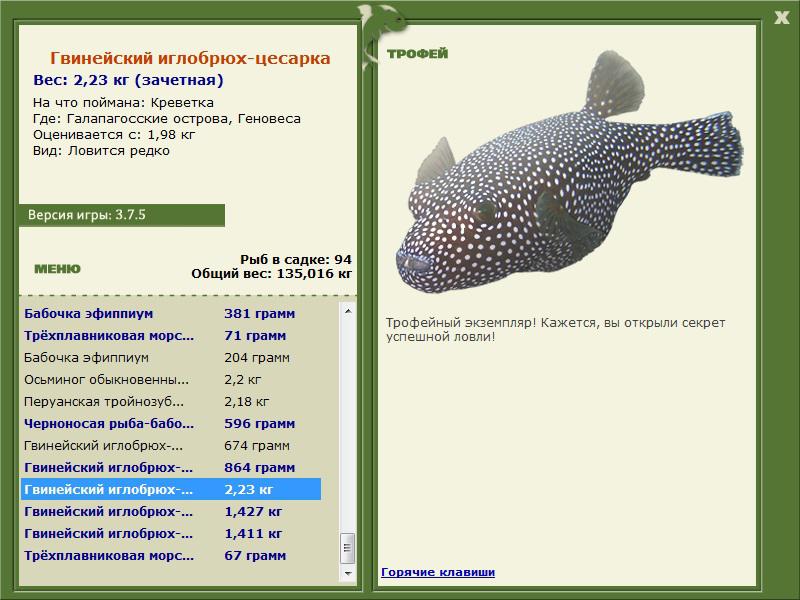Image resolution: width=800 pixels, height=600 pixels.
Task: Select Бабочка эфиппиум 381 грамм row
Action: (171, 313)
